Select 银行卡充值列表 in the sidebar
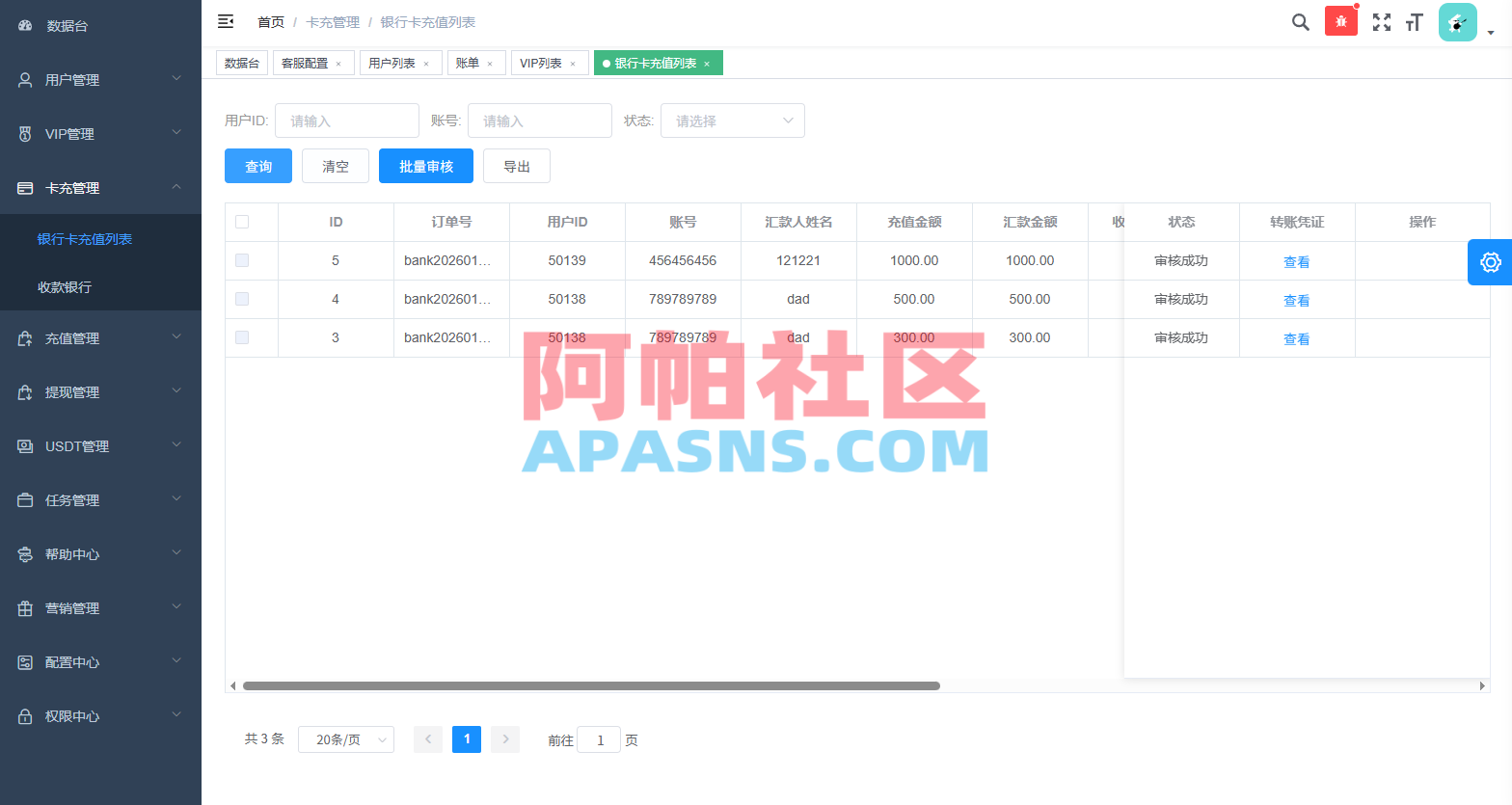Screen dimensions: 1512x805 pos(100,239)
